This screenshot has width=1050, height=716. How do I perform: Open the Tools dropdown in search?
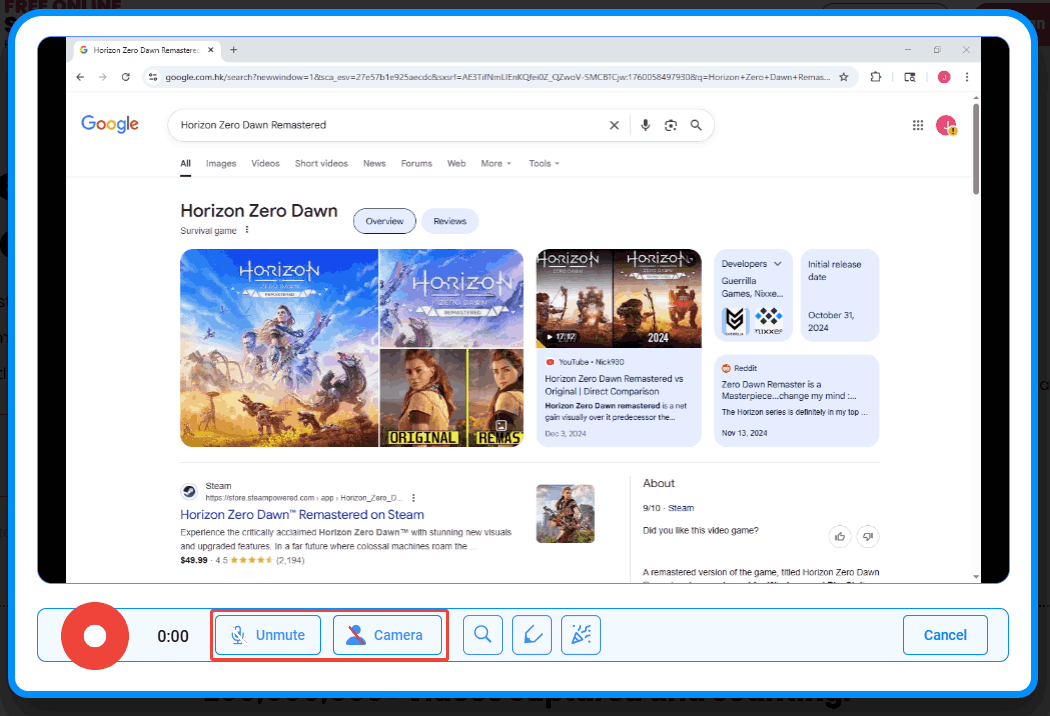coord(543,163)
